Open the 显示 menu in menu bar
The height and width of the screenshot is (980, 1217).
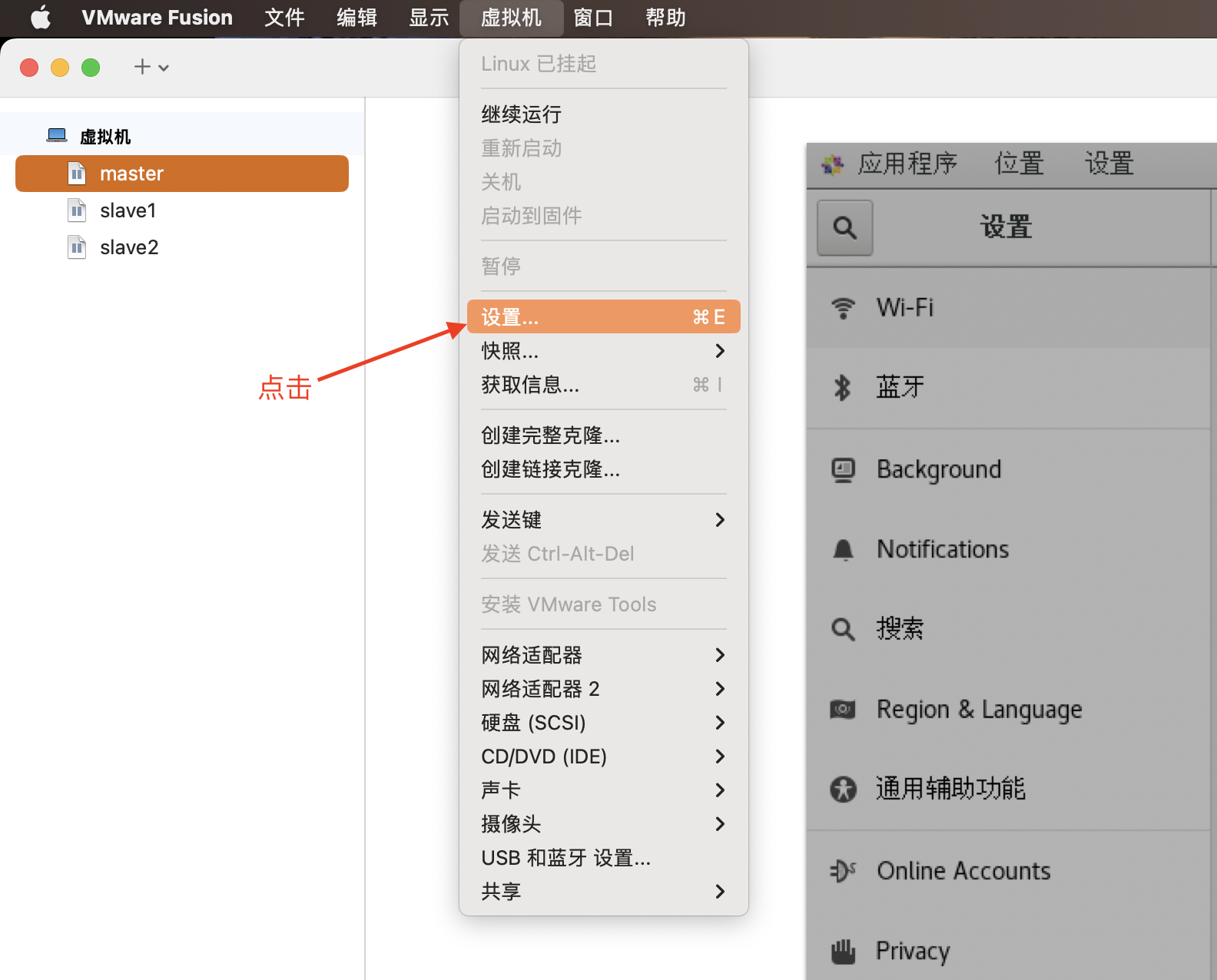coord(429,17)
